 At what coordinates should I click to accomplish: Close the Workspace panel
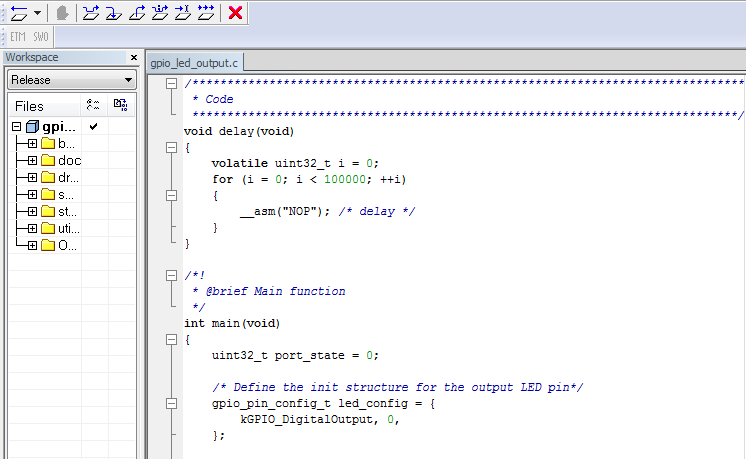point(134,58)
